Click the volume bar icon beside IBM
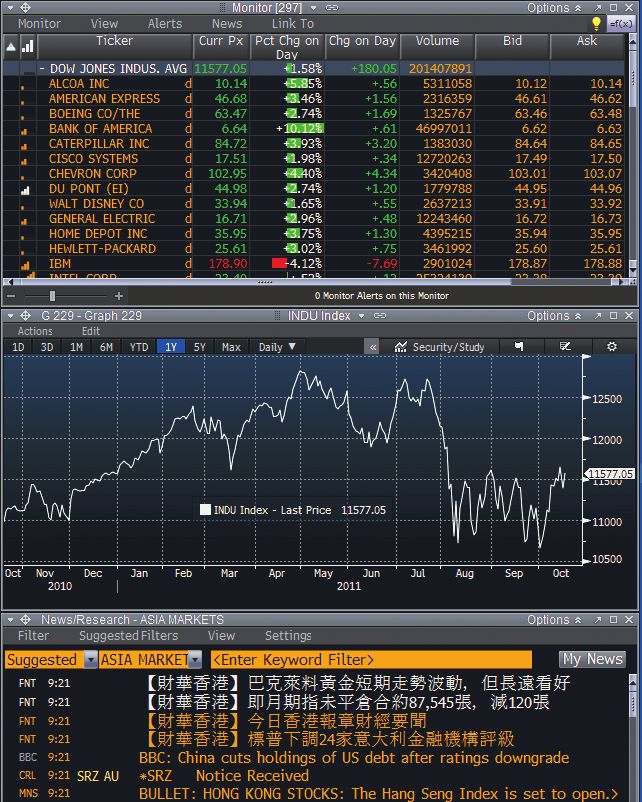The width and height of the screenshot is (642, 802). [25, 265]
